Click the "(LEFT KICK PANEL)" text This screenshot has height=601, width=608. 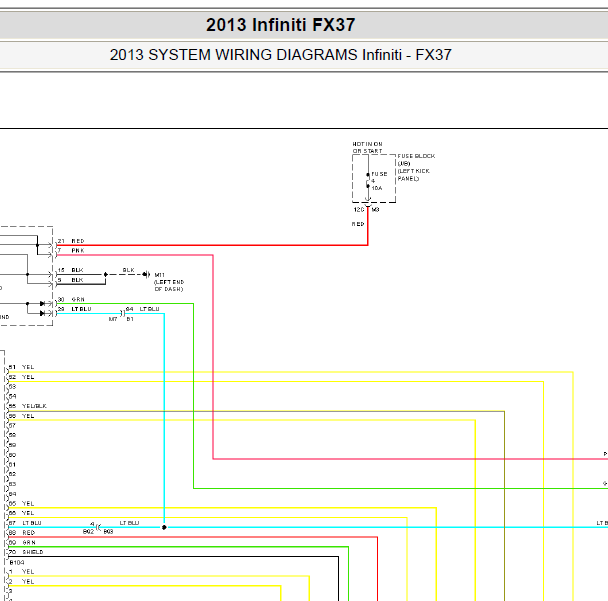[x=413, y=174]
